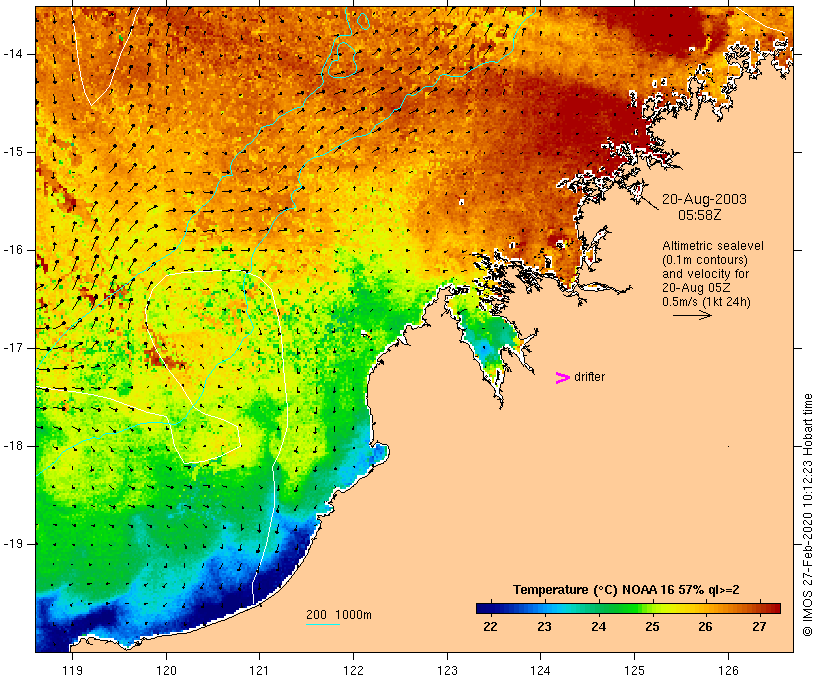Click the longitude axis label '119'
The height and width of the screenshot is (680, 820).
pos(72,670)
